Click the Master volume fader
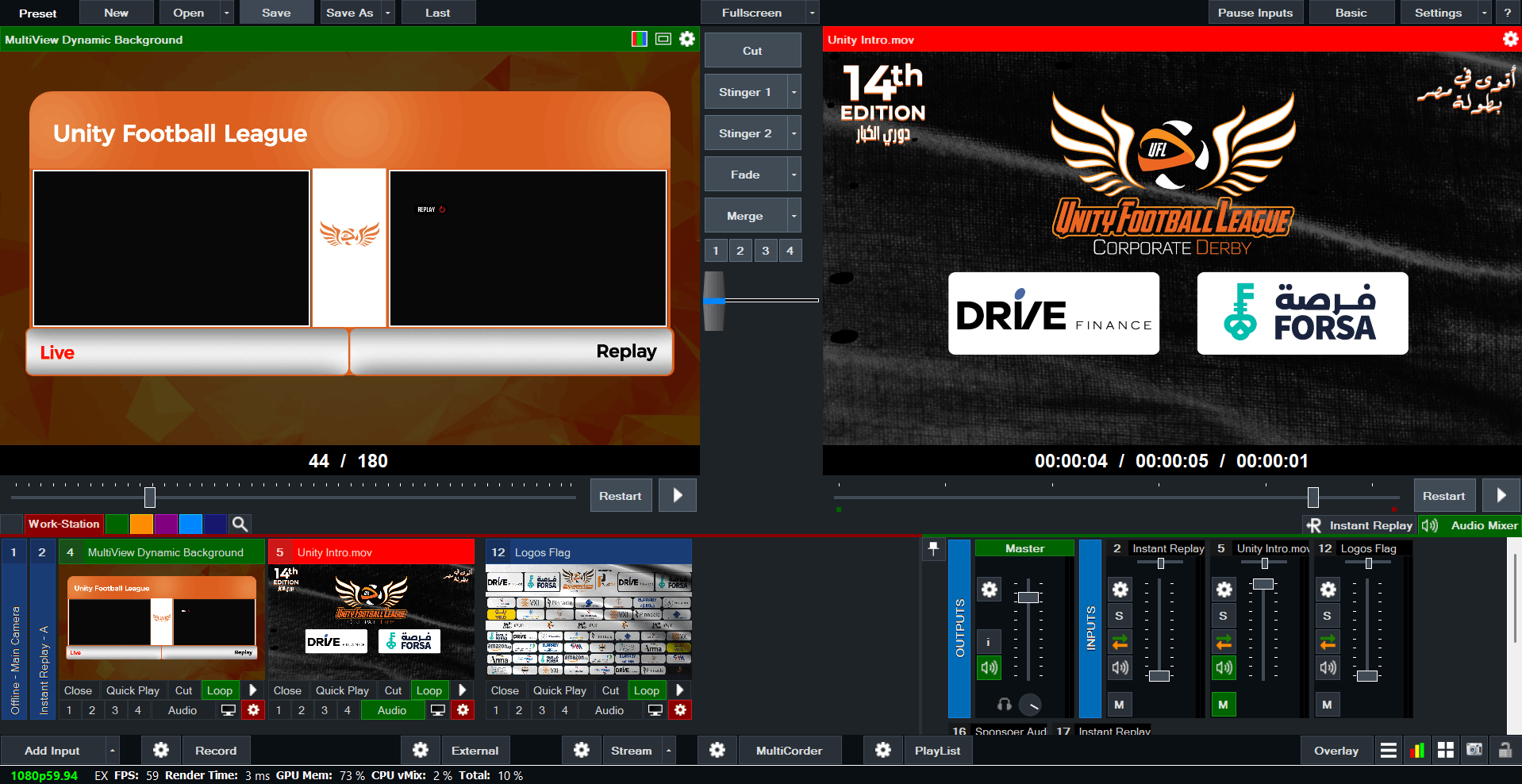 tap(1028, 597)
